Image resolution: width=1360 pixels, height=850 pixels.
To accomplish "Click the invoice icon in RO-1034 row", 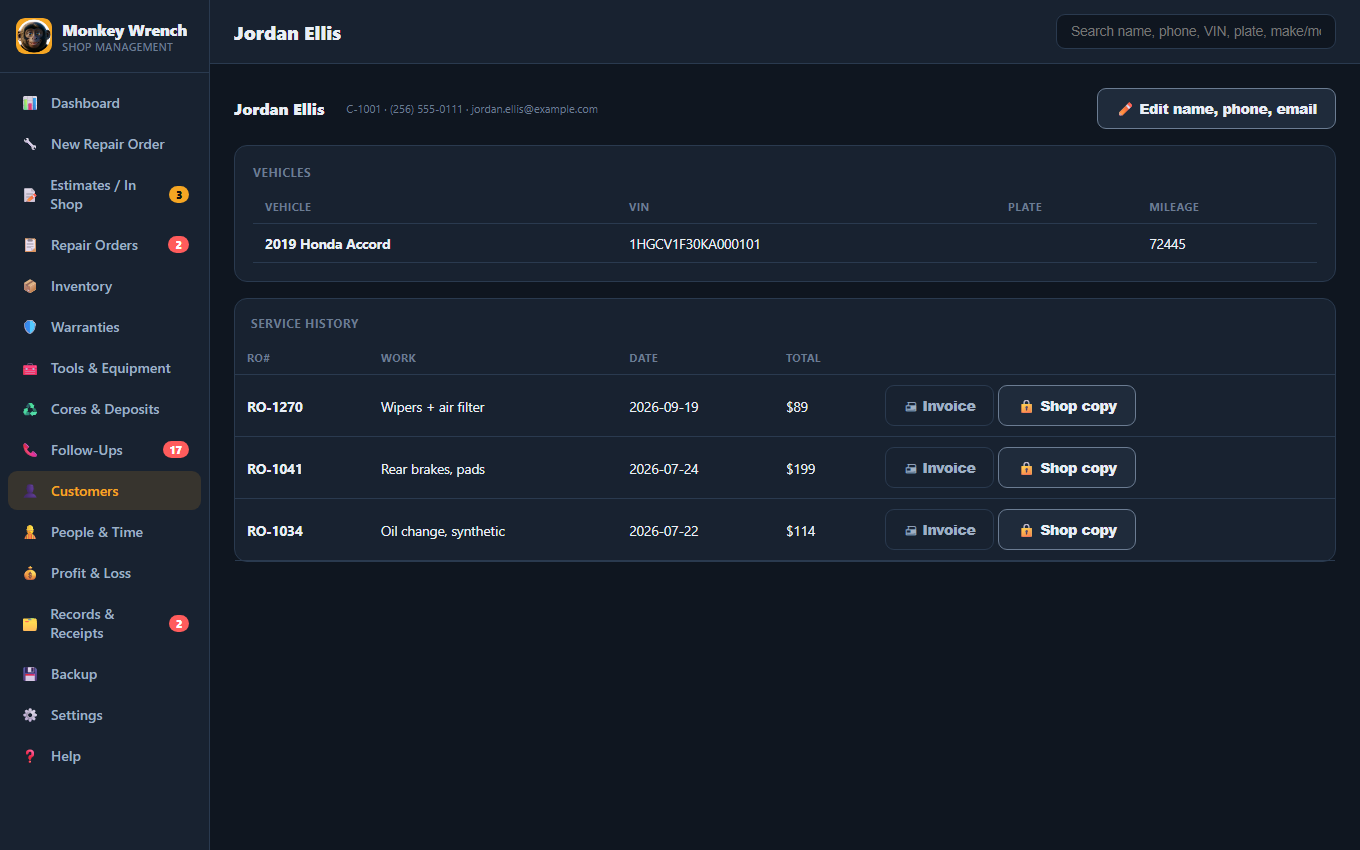I will [911, 531].
